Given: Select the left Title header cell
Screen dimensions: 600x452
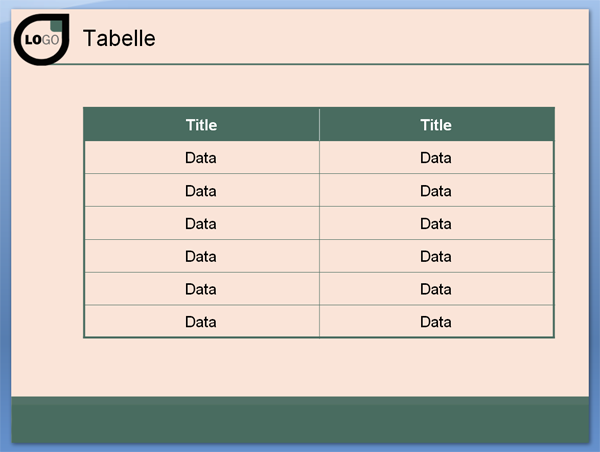Looking at the screenshot, I should 202,125.
